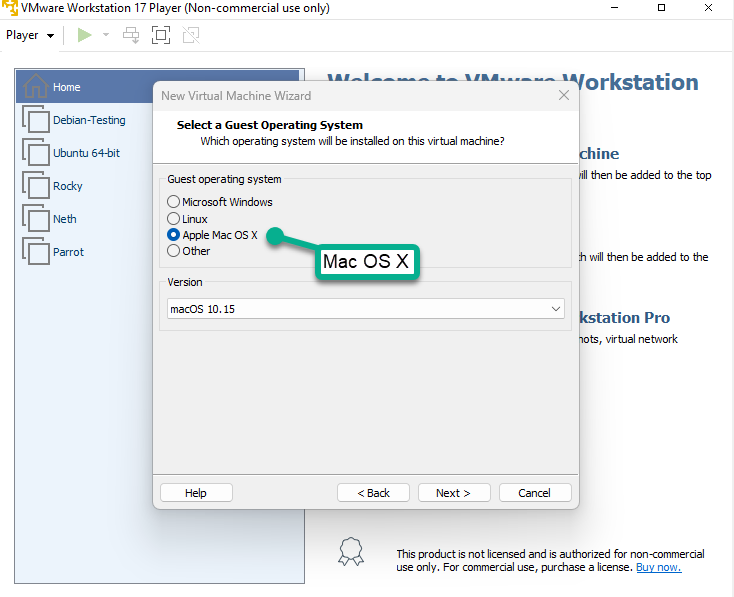Click the green Power On play icon

(85, 35)
